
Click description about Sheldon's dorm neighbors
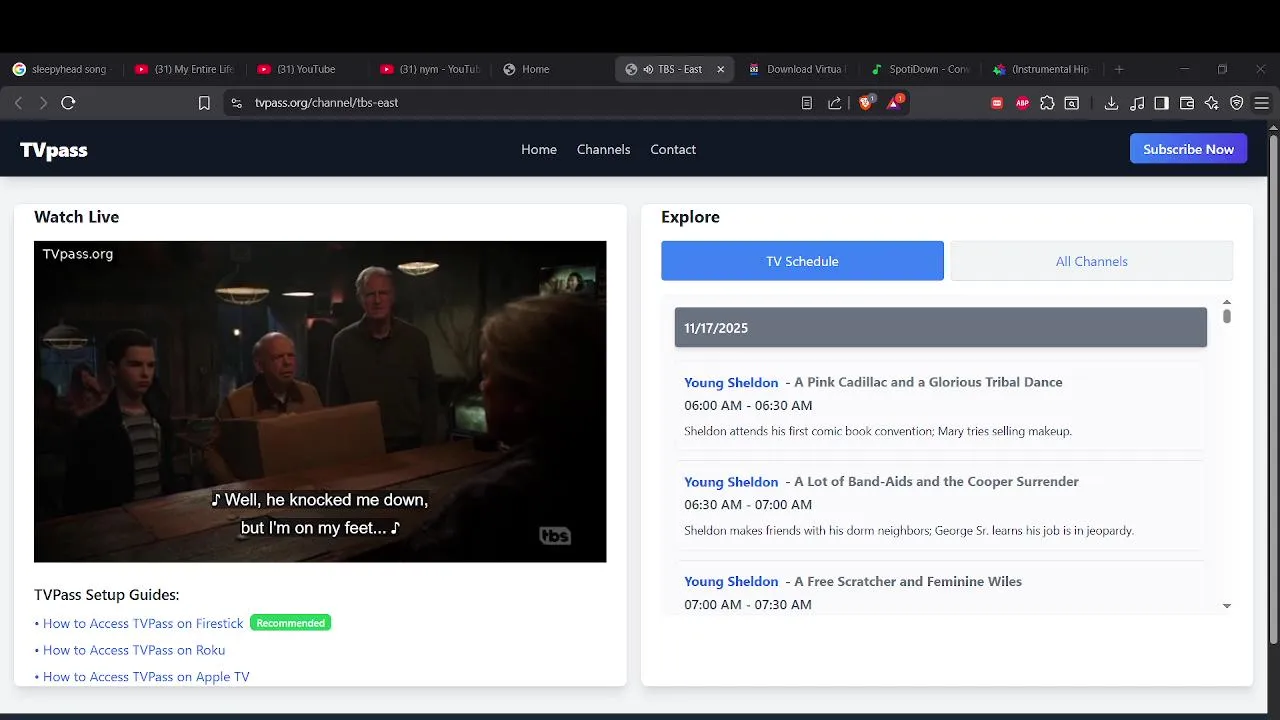click(x=909, y=530)
